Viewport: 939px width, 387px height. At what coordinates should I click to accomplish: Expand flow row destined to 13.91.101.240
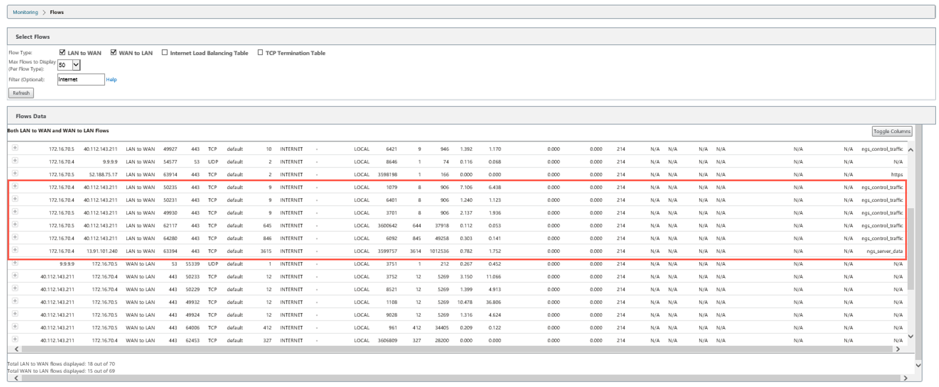click(15, 250)
